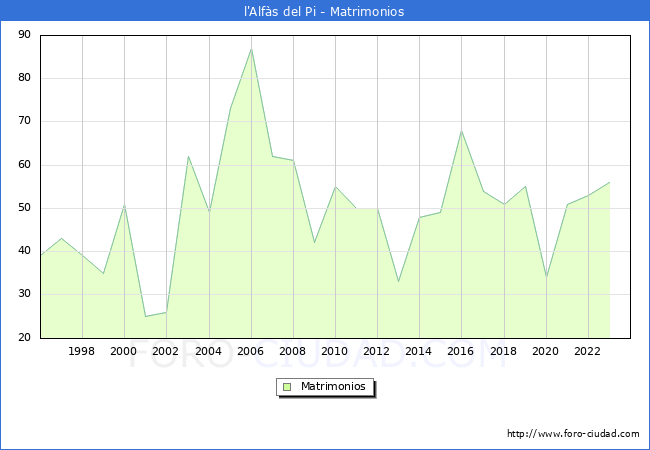
Task: Click the 2000 peak data point
Action: [x=124, y=206]
